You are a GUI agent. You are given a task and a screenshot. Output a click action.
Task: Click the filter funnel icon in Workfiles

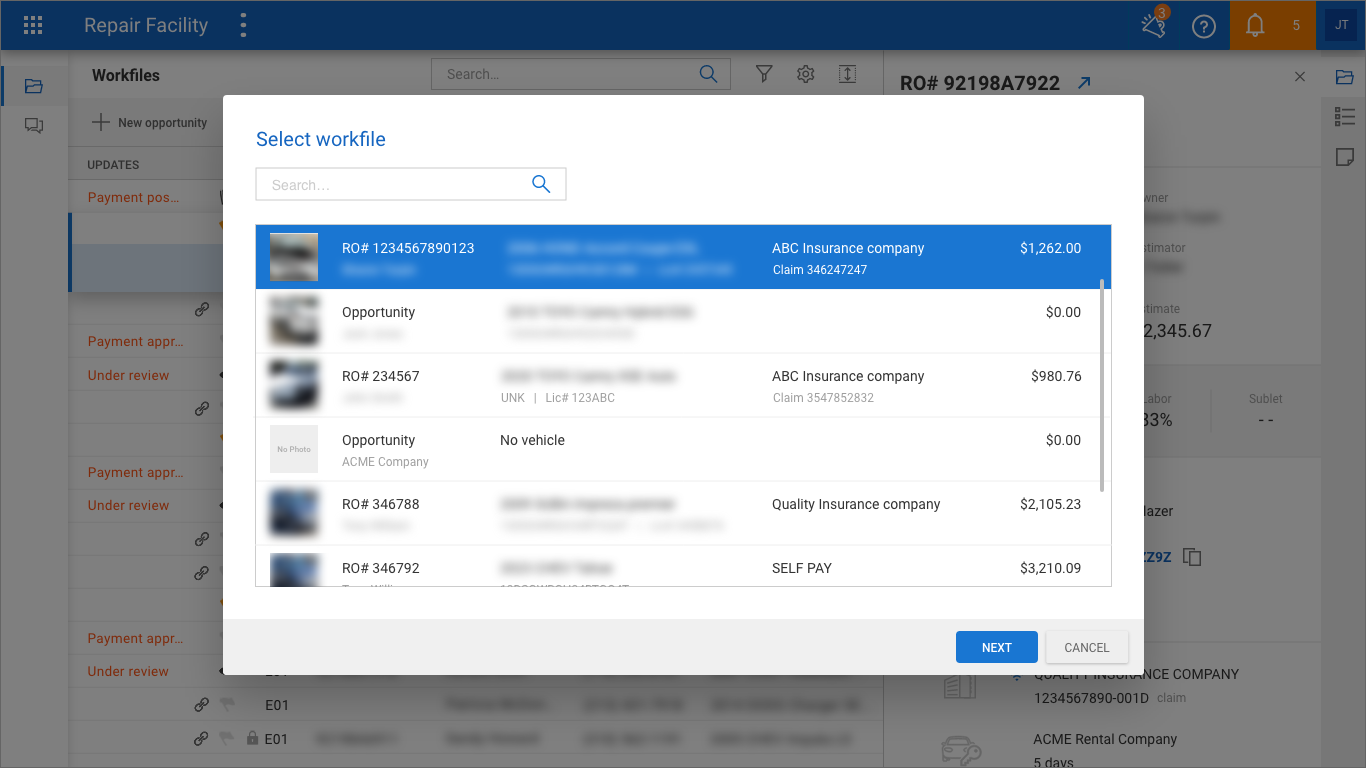(764, 74)
